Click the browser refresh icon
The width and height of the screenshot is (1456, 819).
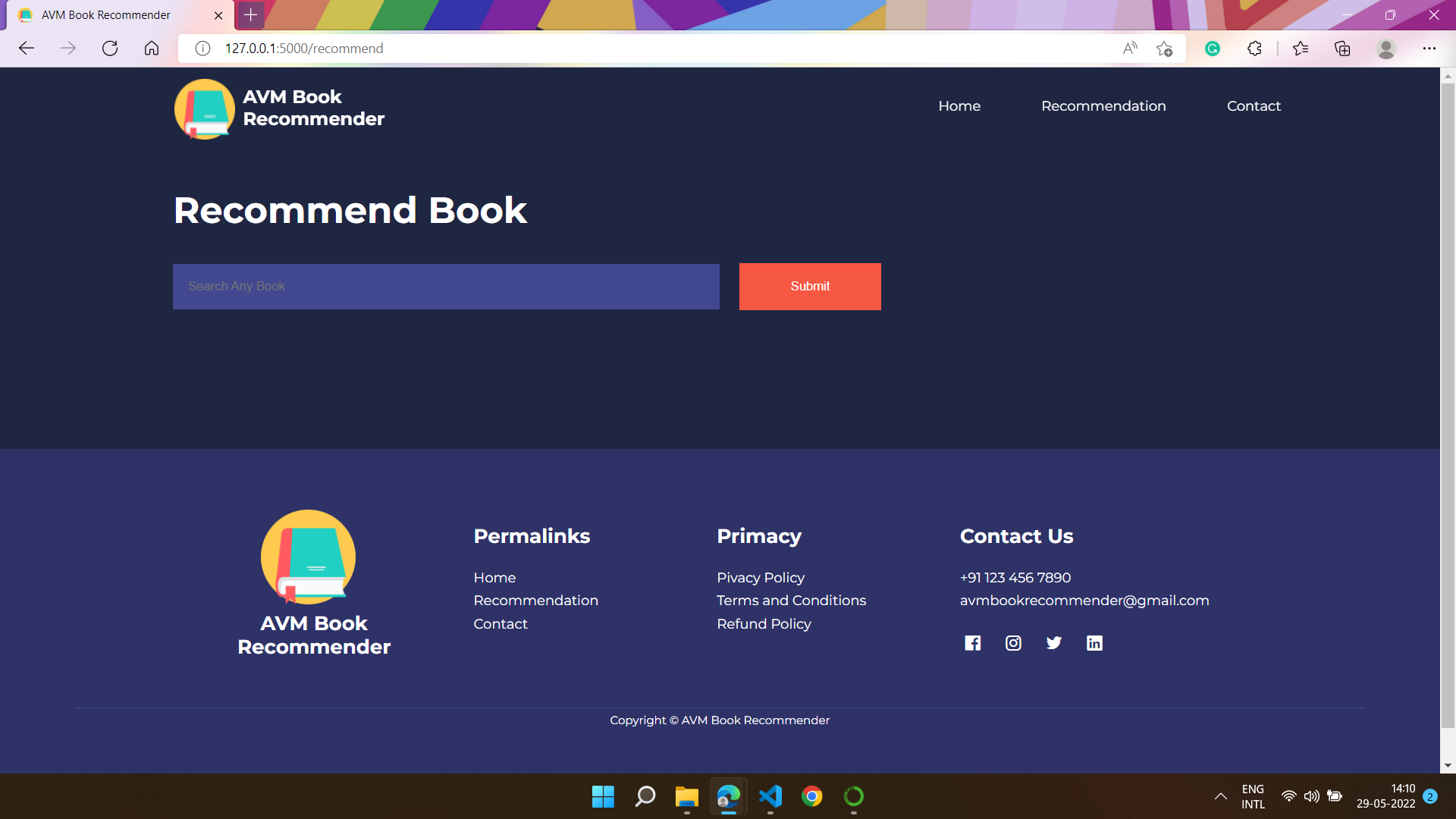point(110,49)
